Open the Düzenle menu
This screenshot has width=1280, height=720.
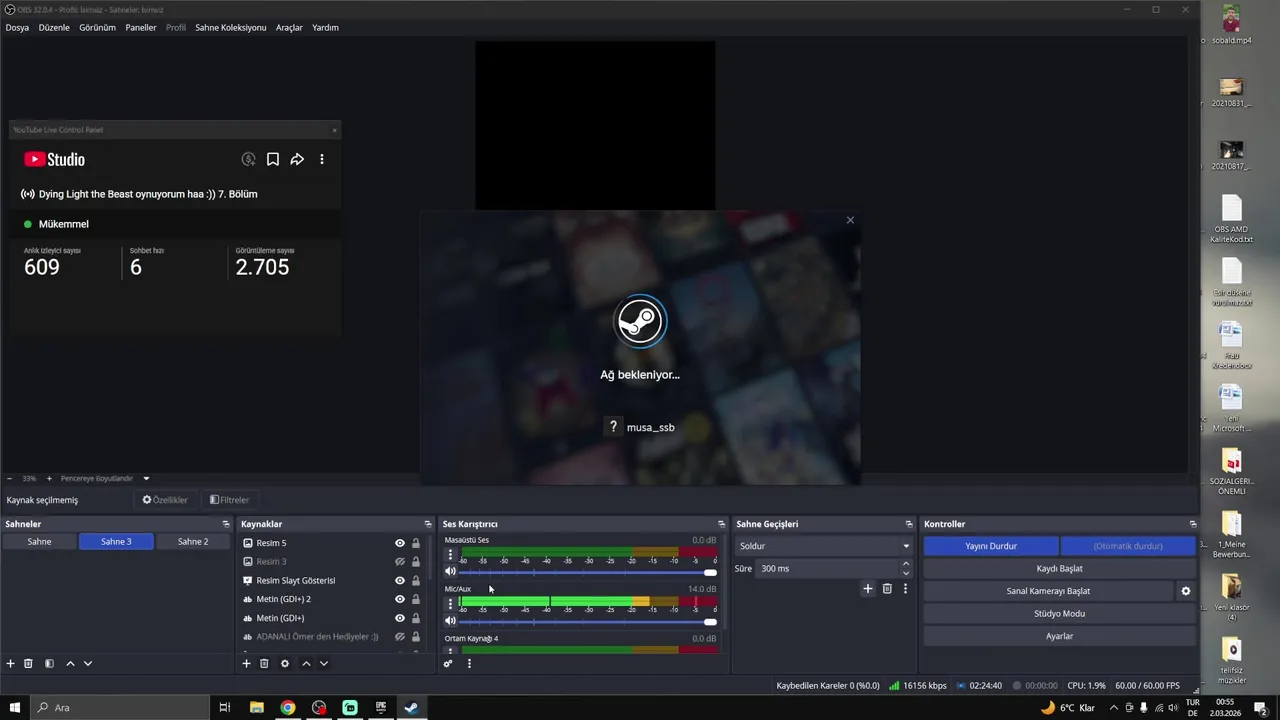[54, 28]
